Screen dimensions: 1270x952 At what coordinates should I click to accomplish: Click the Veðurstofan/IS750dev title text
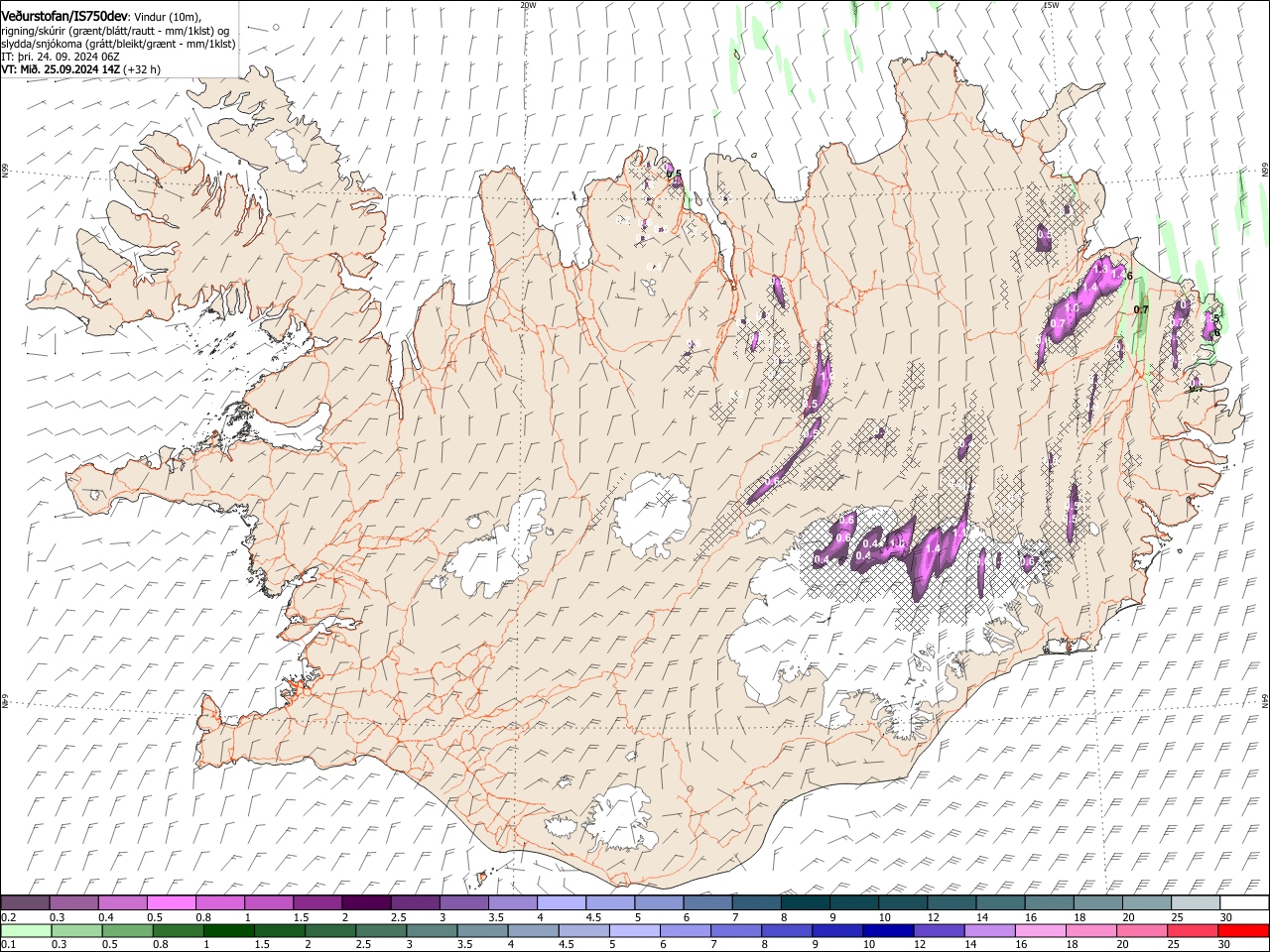(63, 17)
